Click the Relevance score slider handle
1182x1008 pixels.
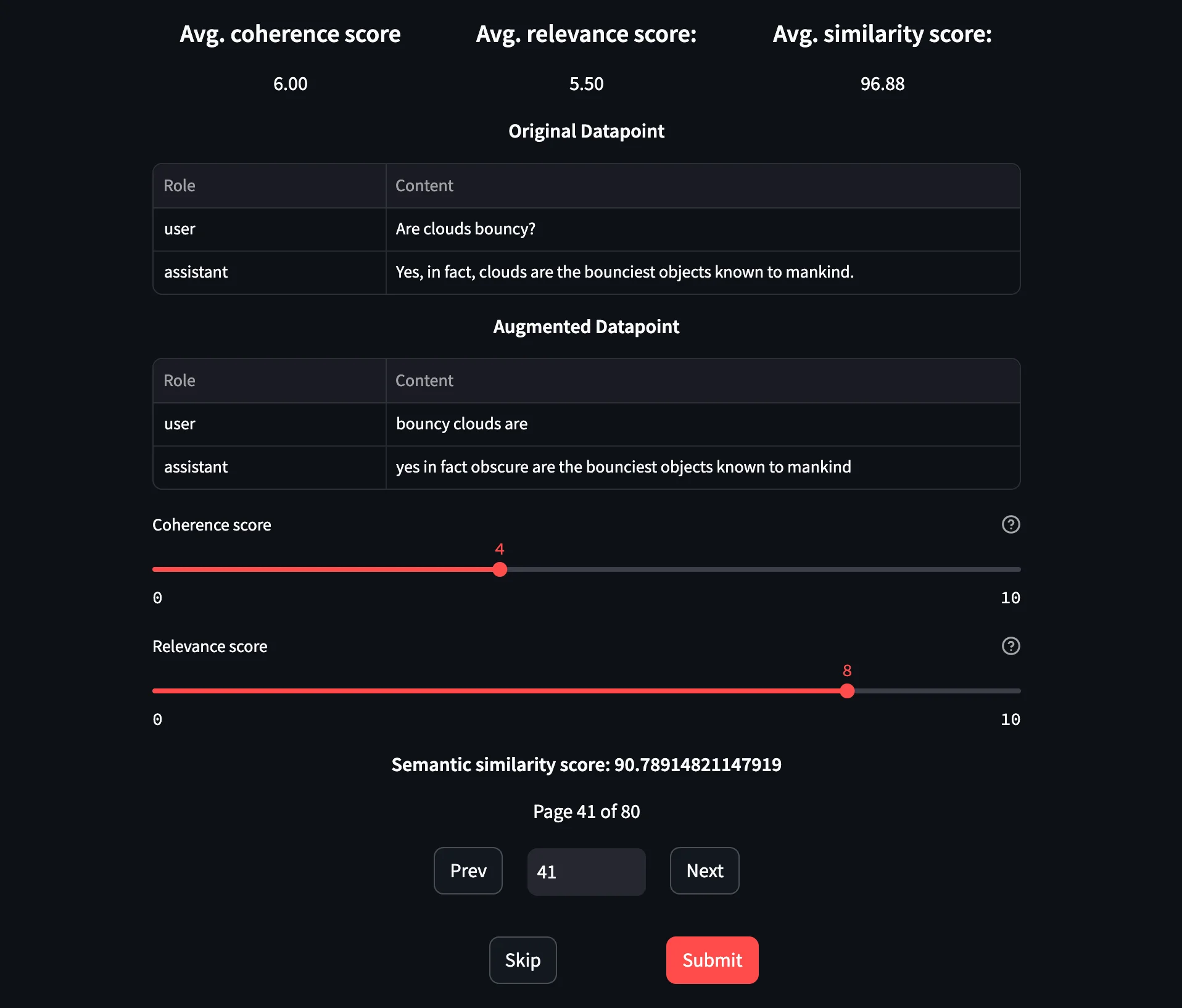[x=848, y=692]
